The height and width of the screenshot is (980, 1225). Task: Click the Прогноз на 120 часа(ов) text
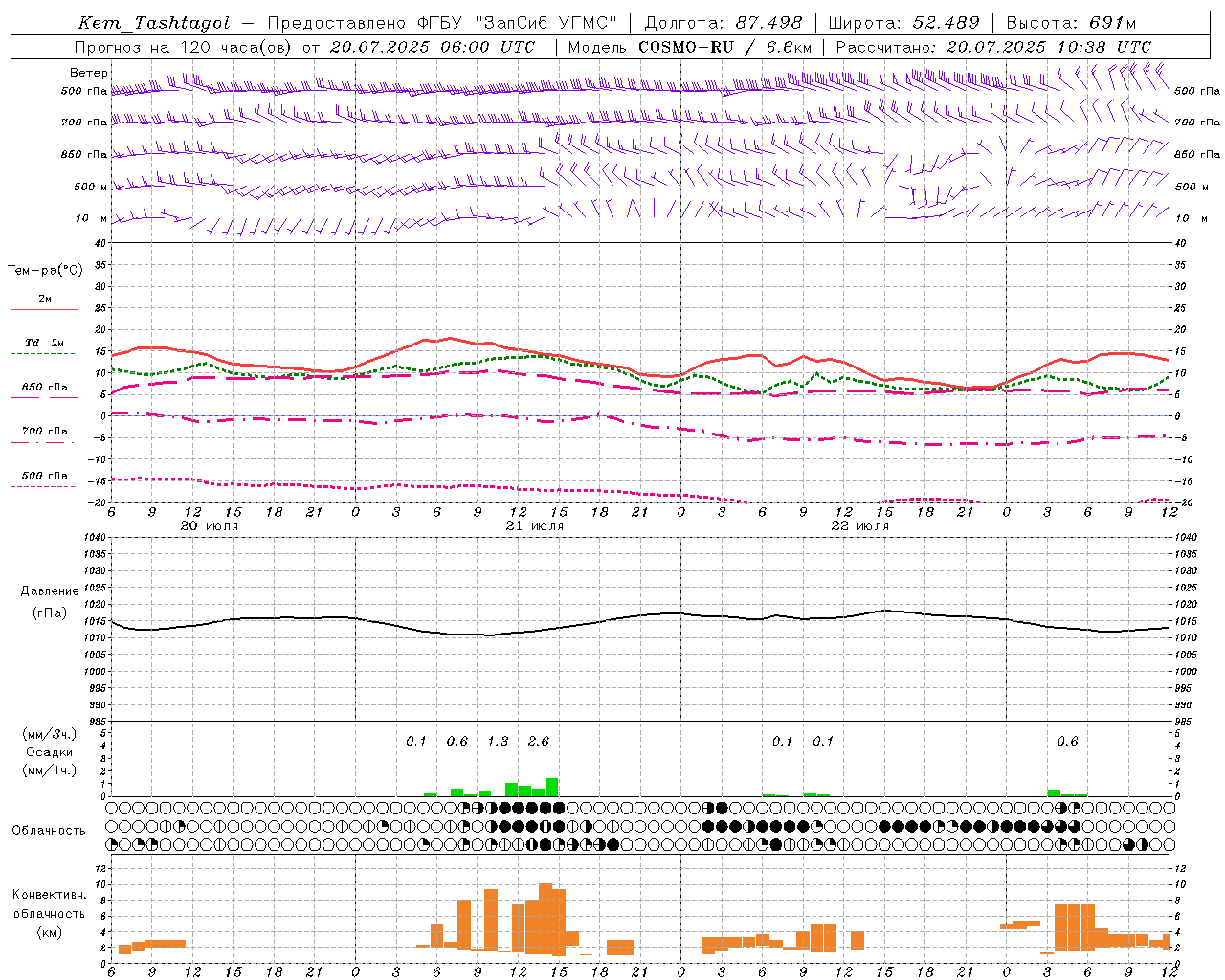[185, 47]
